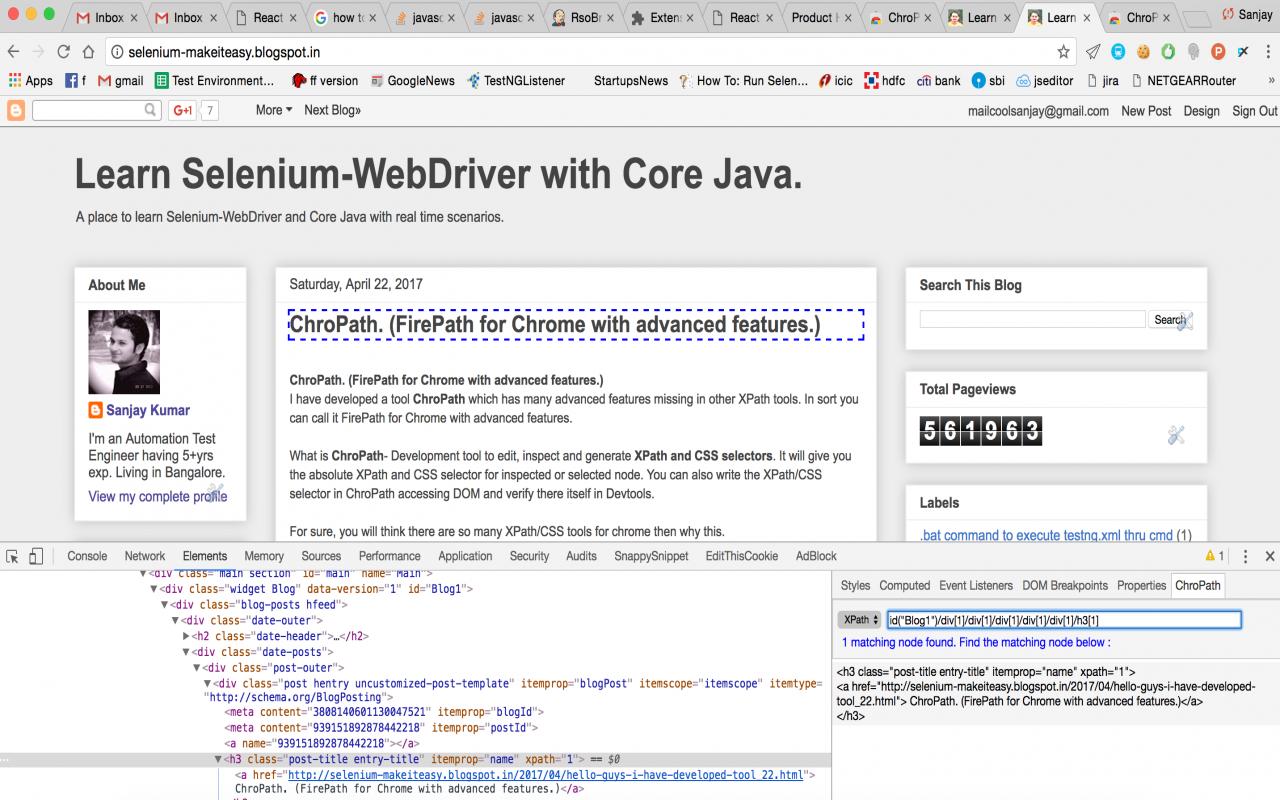
Task: Open the Chrome three-dot main menu
Action: (1269, 51)
